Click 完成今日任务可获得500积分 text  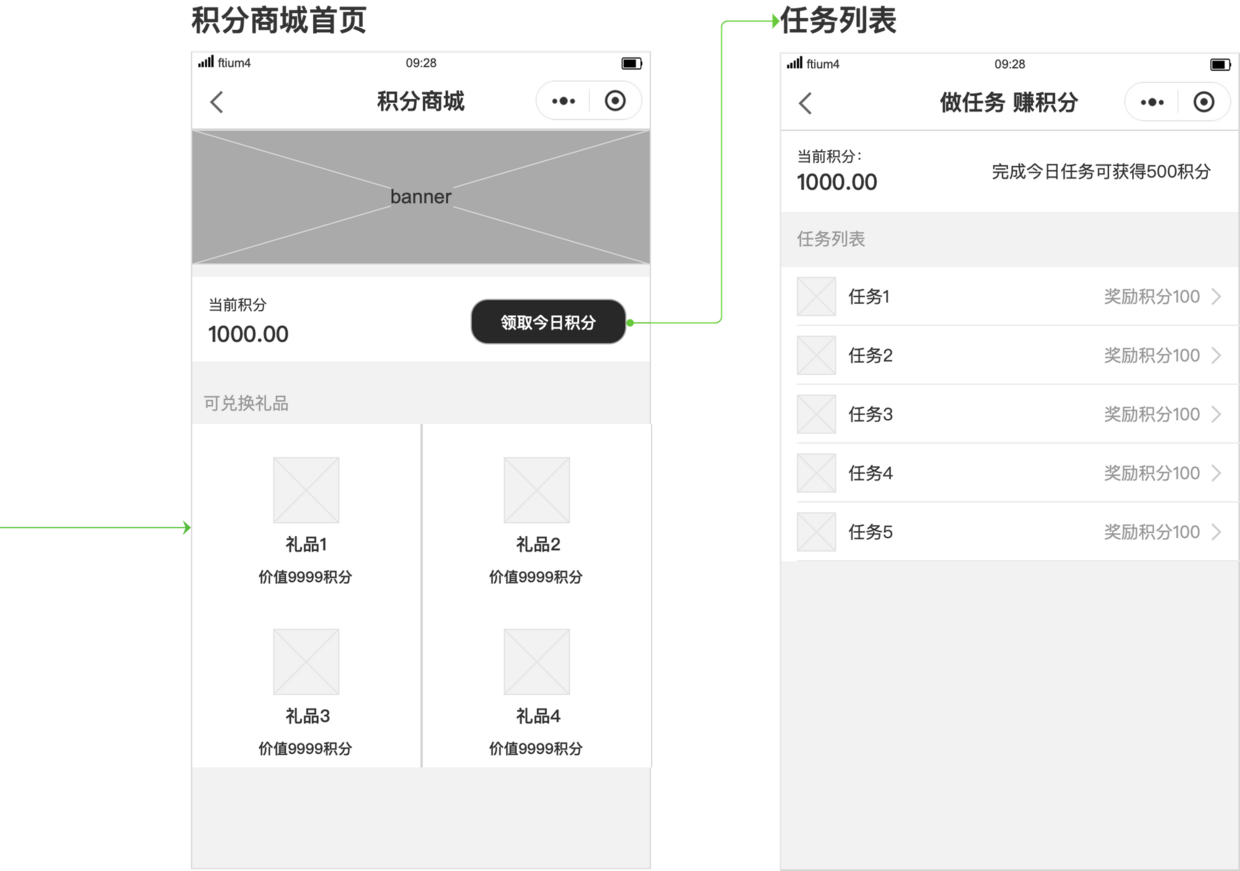point(1101,172)
